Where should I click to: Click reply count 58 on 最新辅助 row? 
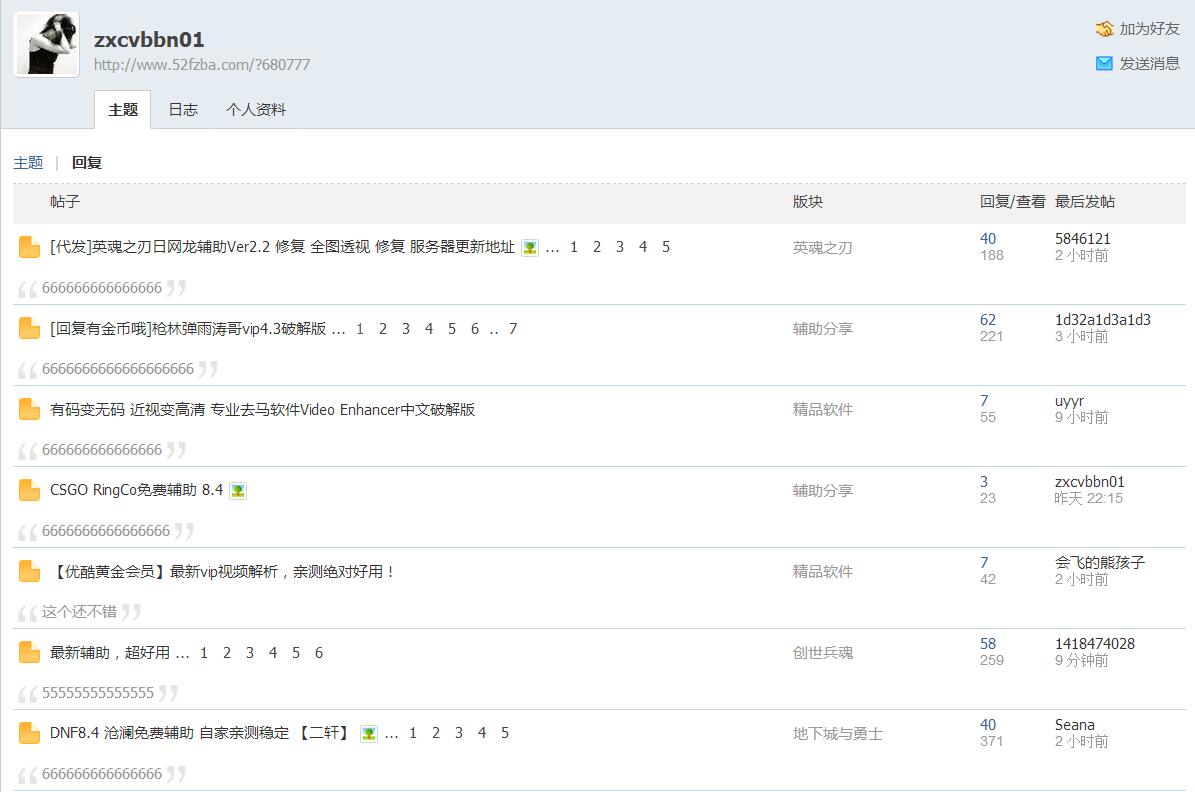(988, 643)
